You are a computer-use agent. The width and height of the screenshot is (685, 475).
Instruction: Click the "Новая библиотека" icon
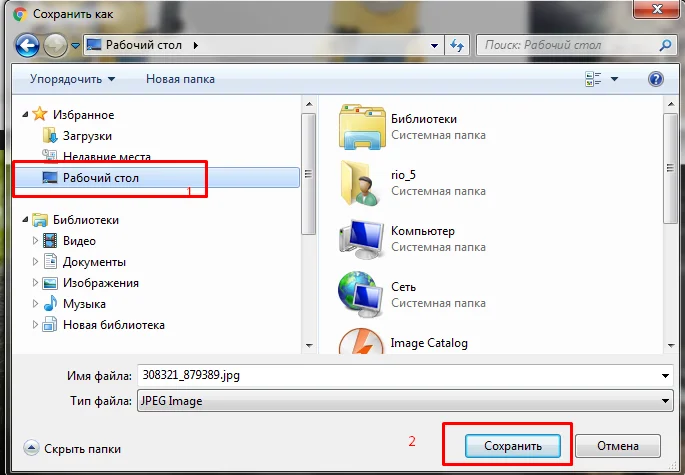(x=50, y=325)
